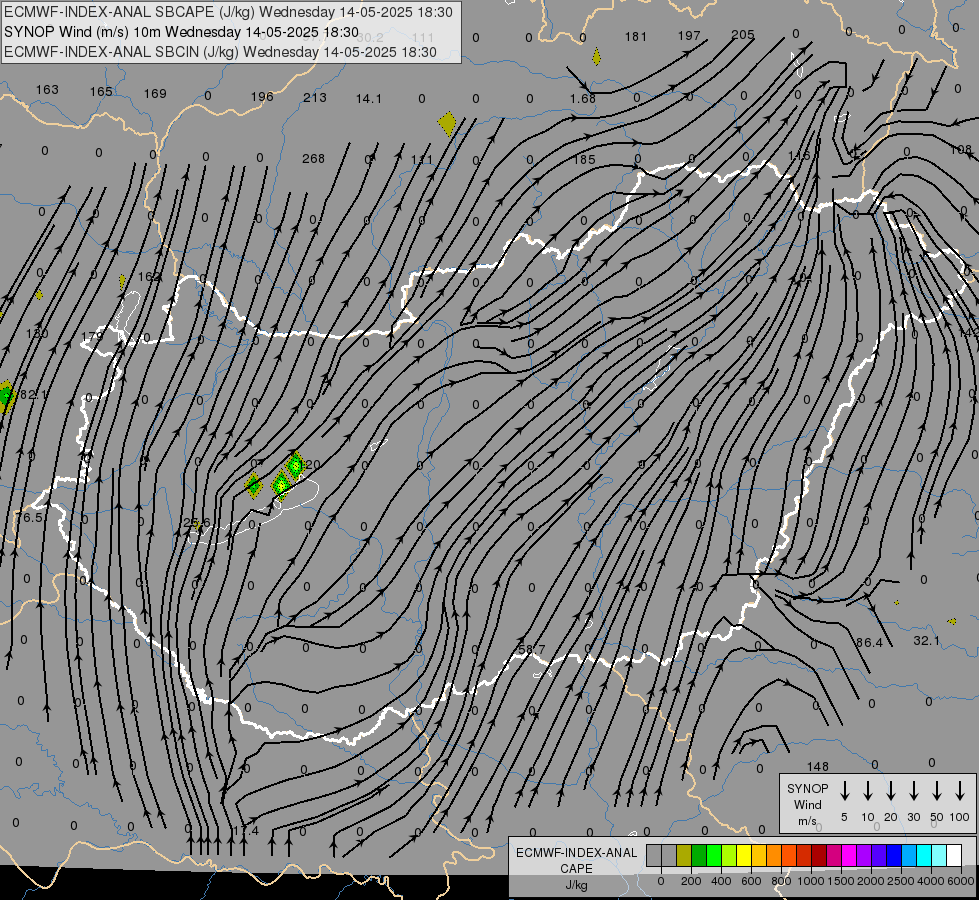Click the 58.7 value near southern border
The image size is (979, 900).
pos(531,650)
